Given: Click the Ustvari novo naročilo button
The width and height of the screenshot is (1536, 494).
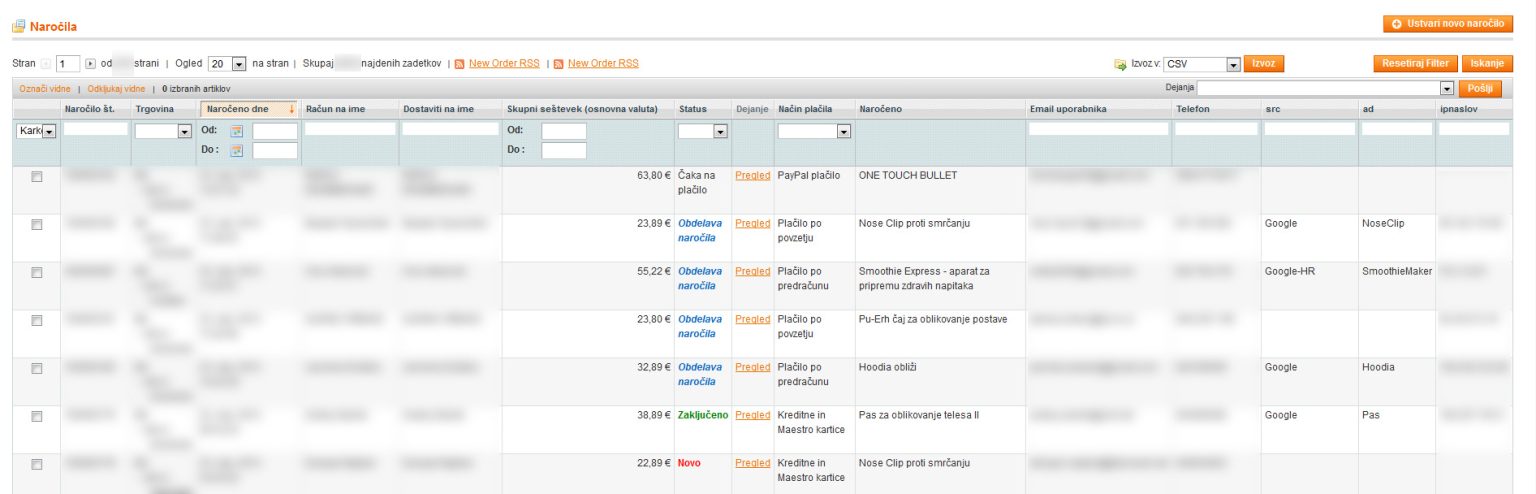Looking at the screenshot, I should 1448,23.
